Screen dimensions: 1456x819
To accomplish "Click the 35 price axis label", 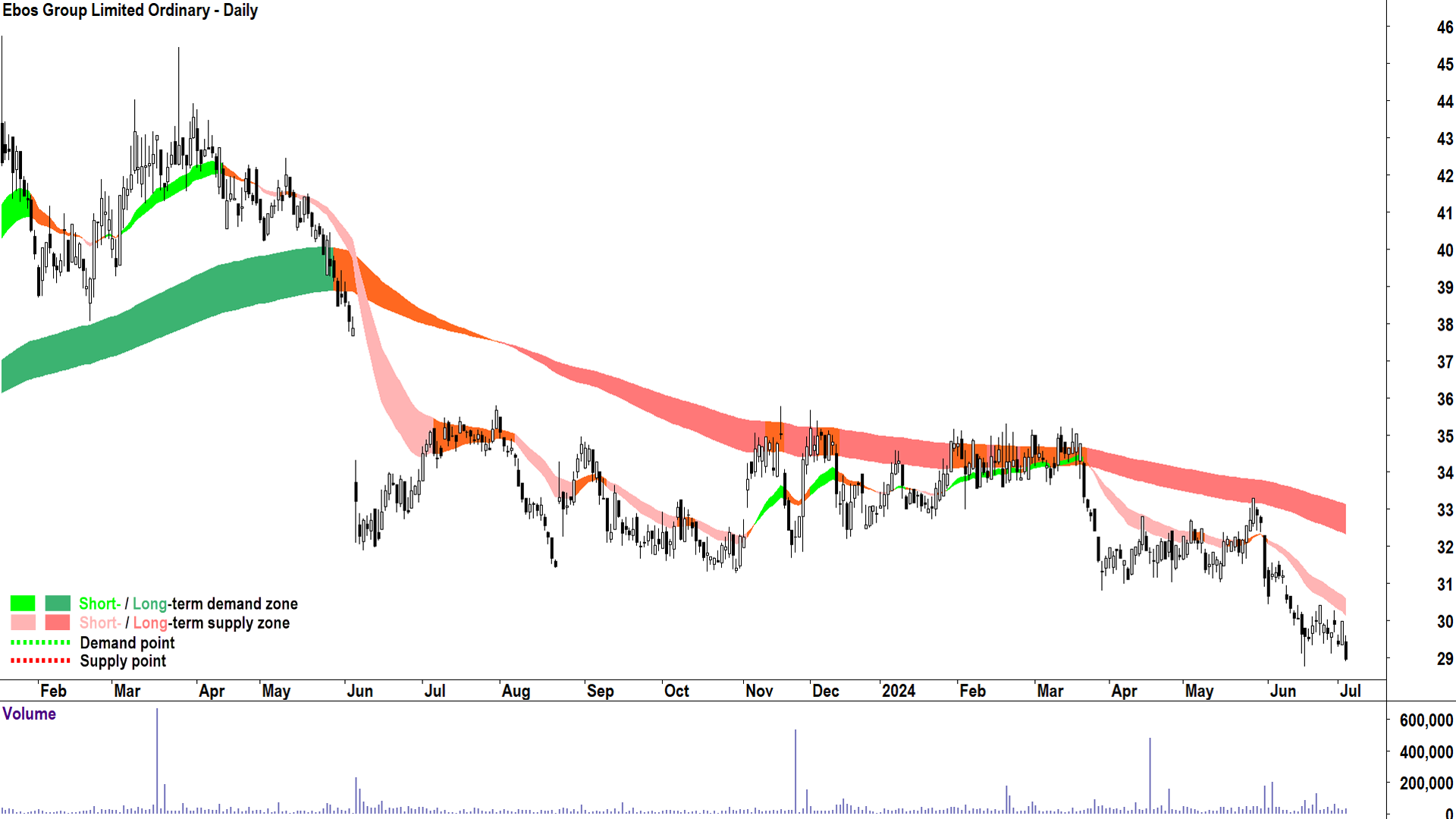I will 1445,436.
